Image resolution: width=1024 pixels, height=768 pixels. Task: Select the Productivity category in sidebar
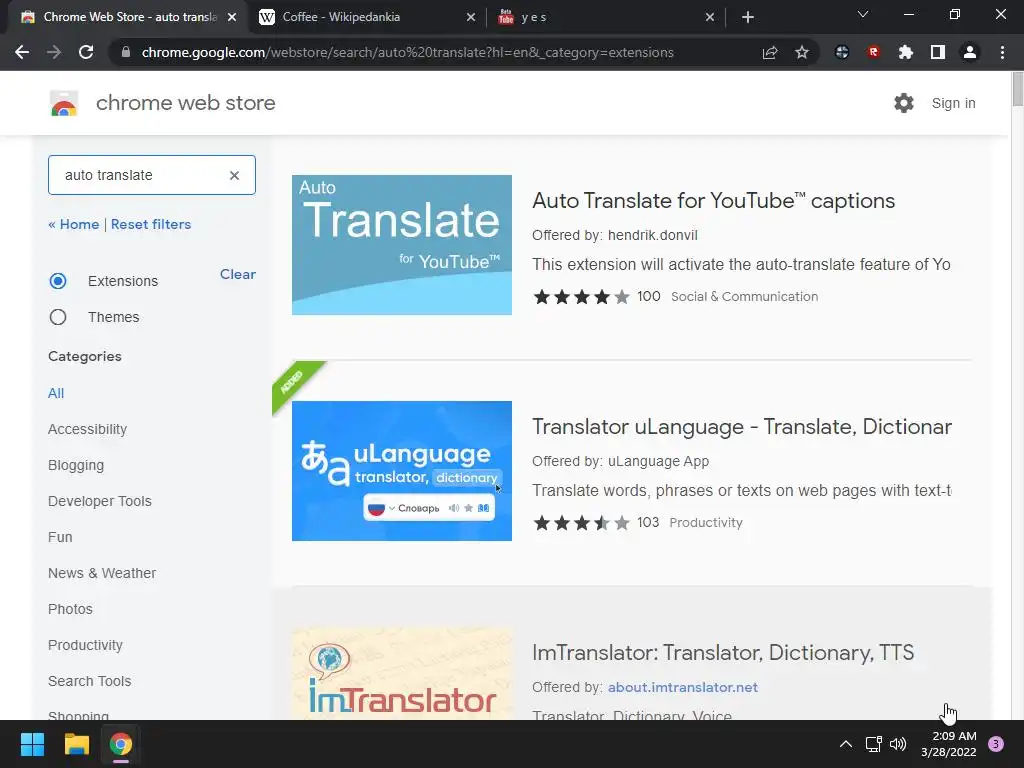tap(86, 645)
